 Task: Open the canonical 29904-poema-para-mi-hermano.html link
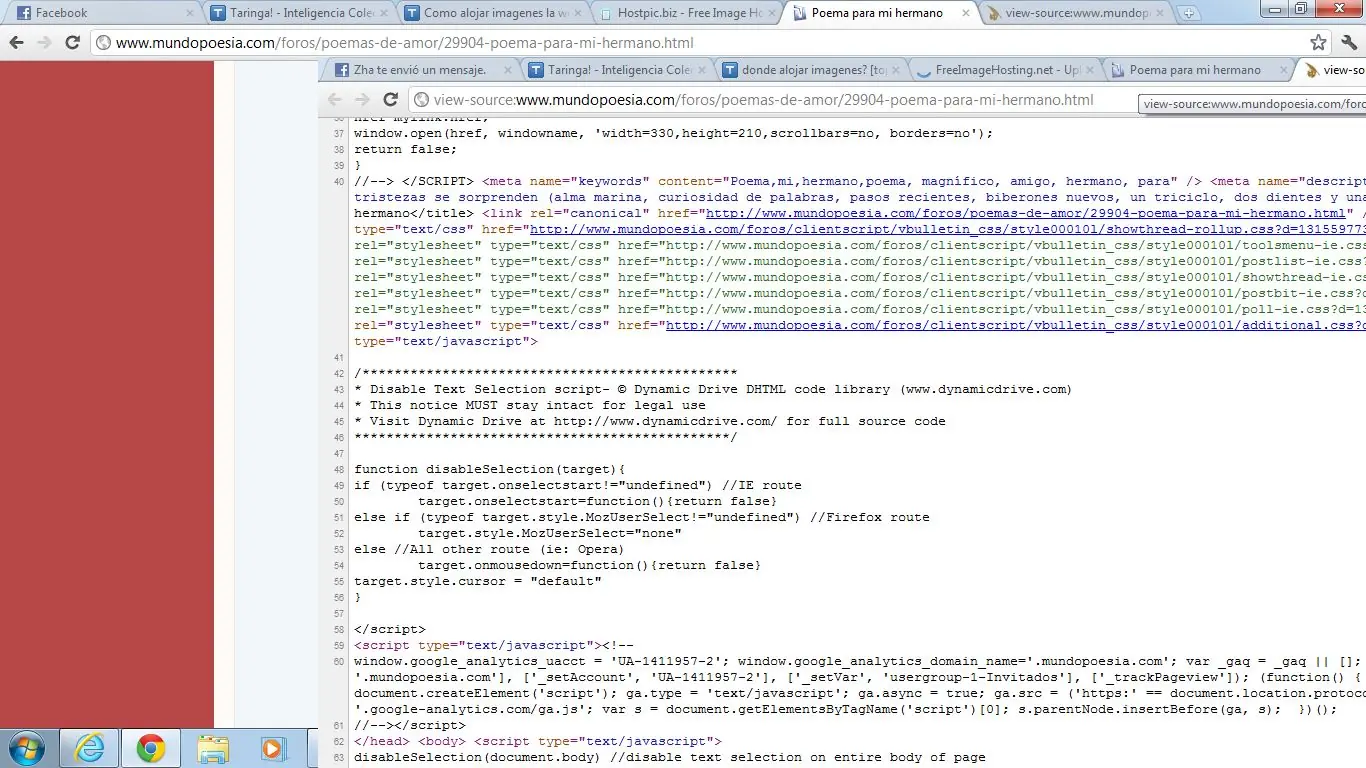[x=1026, y=213]
